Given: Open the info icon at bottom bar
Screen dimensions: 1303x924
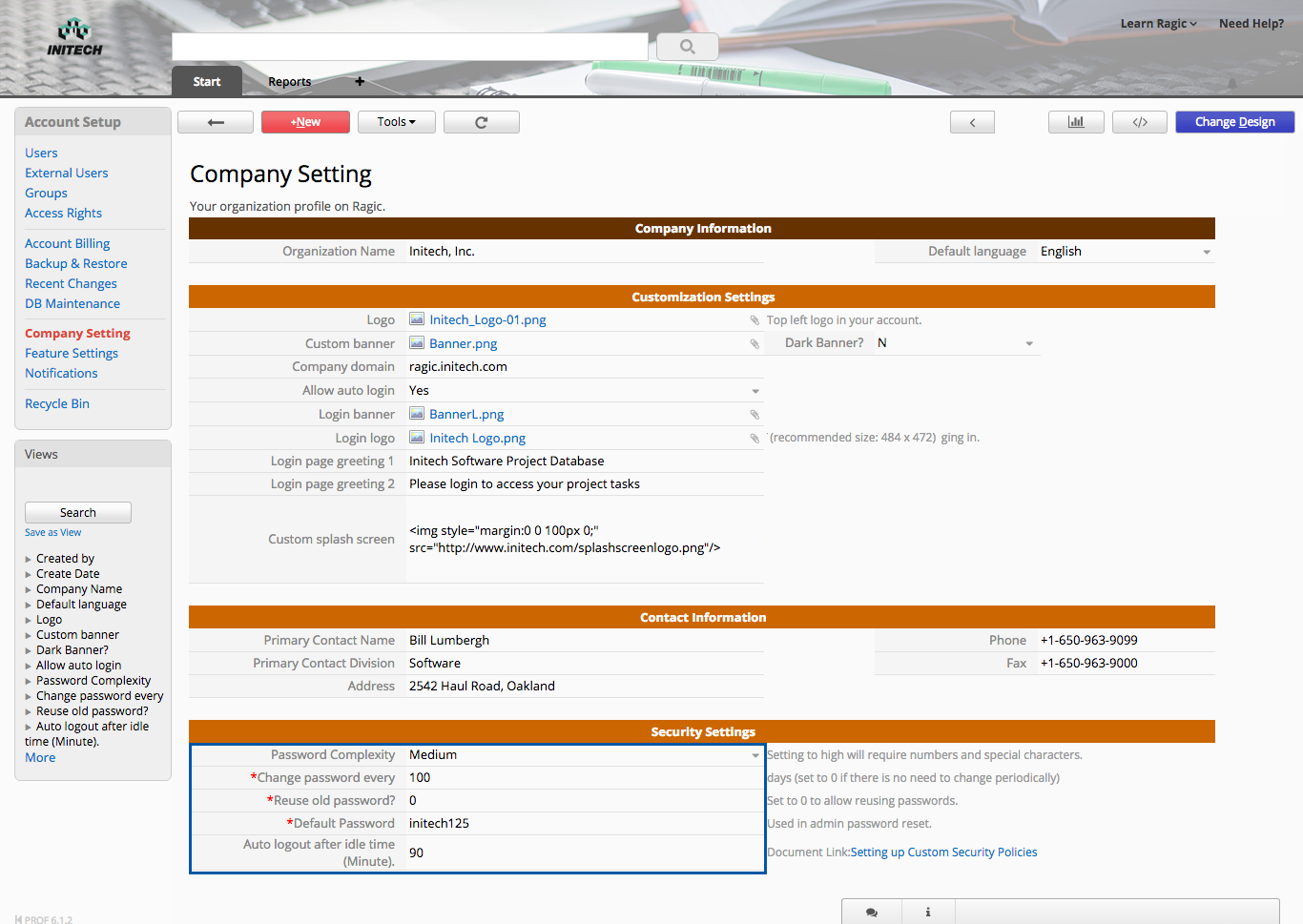Looking at the screenshot, I should point(928,913).
